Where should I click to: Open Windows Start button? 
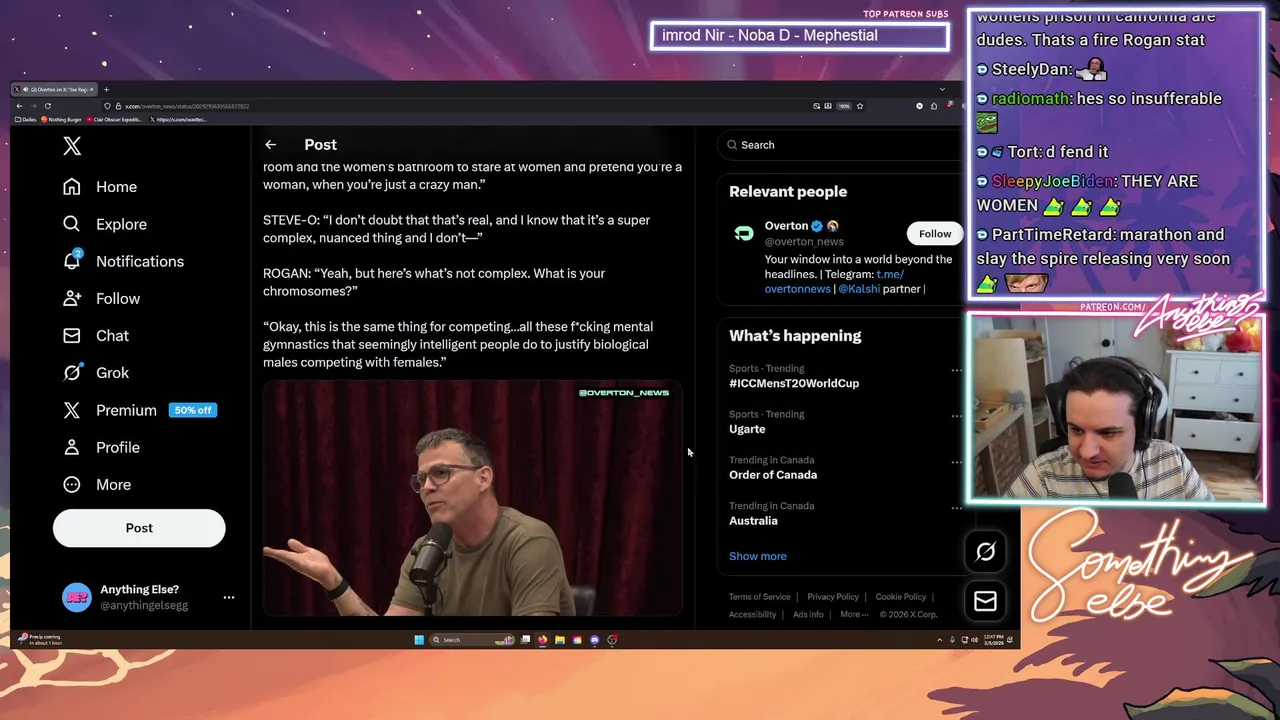point(419,640)
